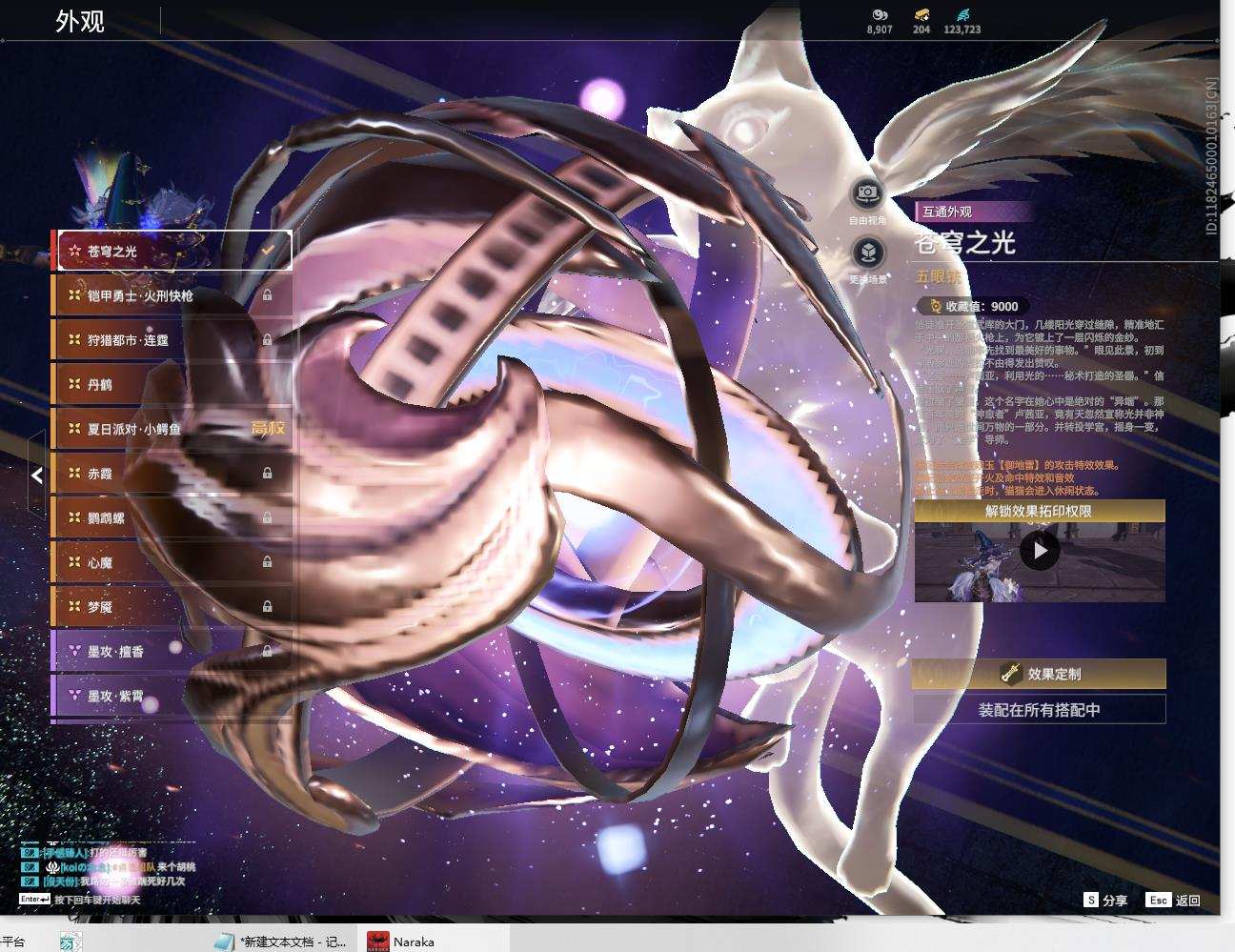Select the 梦魇 skin row
1235x952 pixels.
[x=172, y=606]
